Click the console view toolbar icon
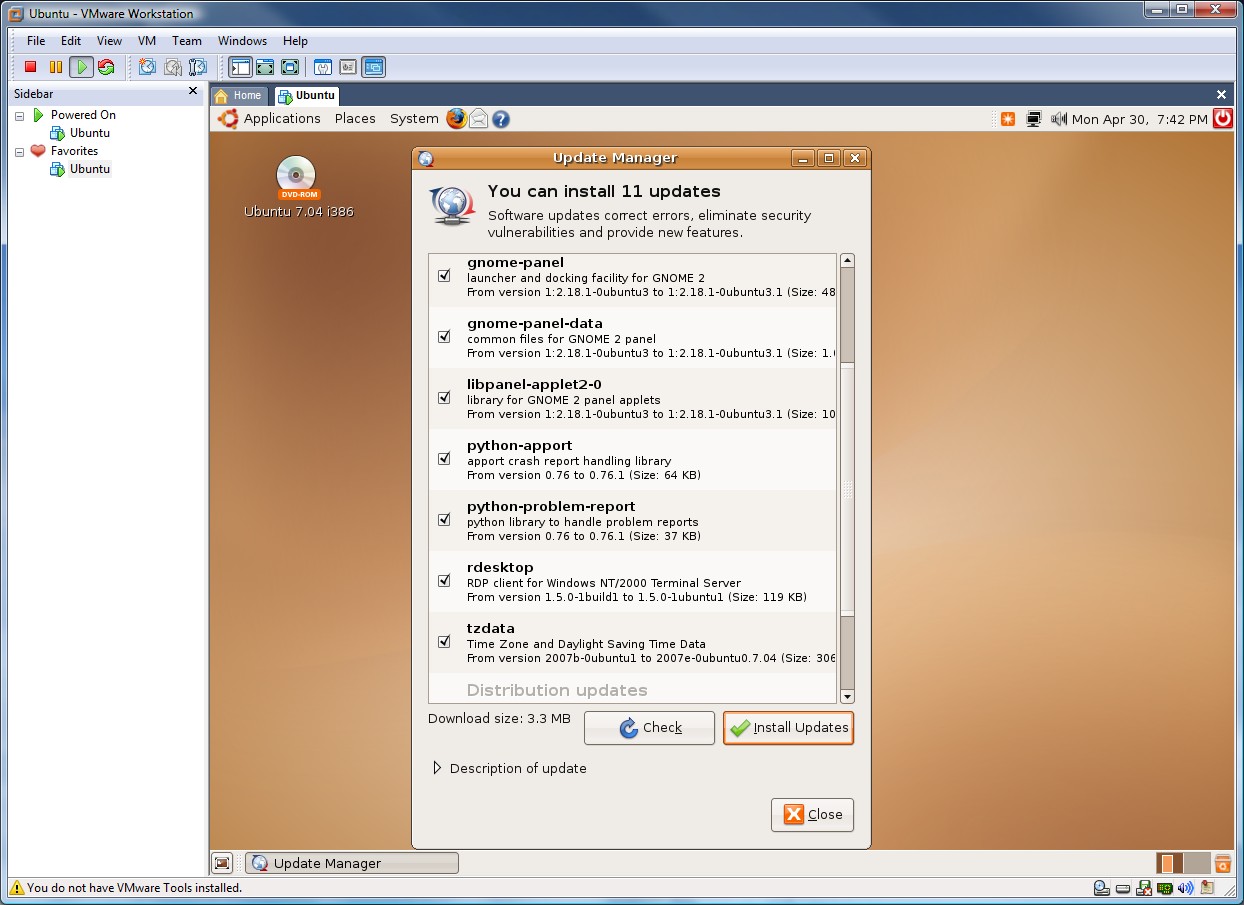The width and height of the screenshot is (1244, 905). [x=374, y=67]
